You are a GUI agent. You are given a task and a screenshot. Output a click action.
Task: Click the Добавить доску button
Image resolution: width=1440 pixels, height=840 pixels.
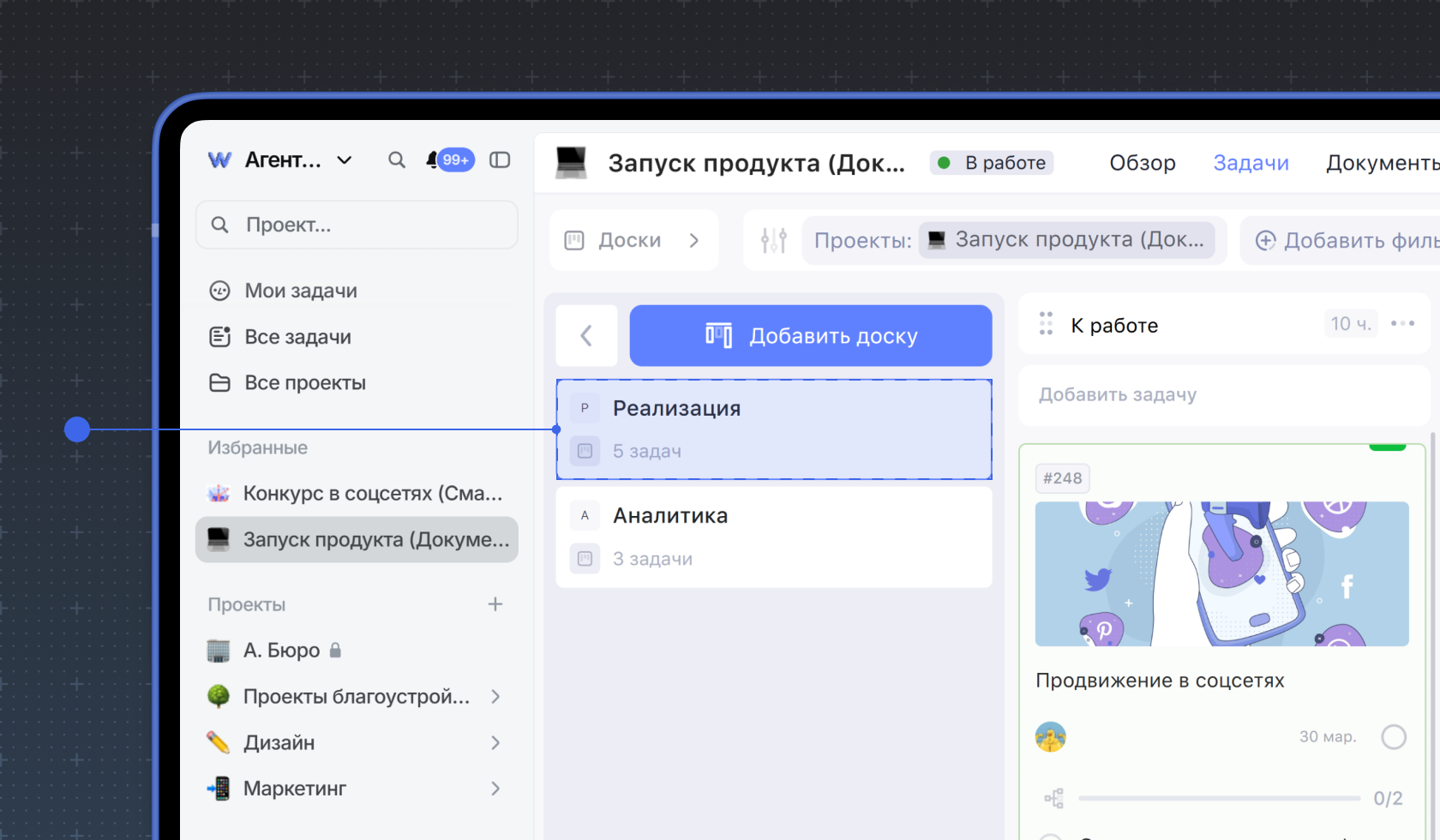(x=810, y=336)
